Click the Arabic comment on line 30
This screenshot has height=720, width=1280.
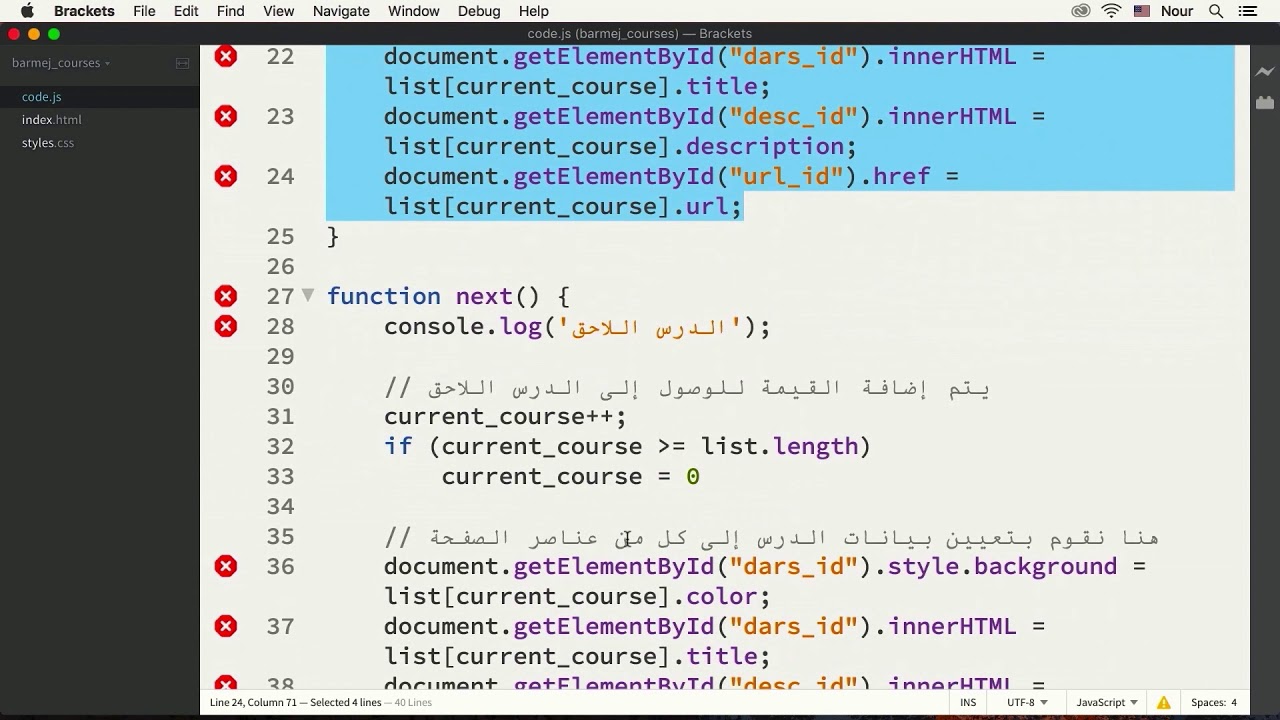click(687, 387)
